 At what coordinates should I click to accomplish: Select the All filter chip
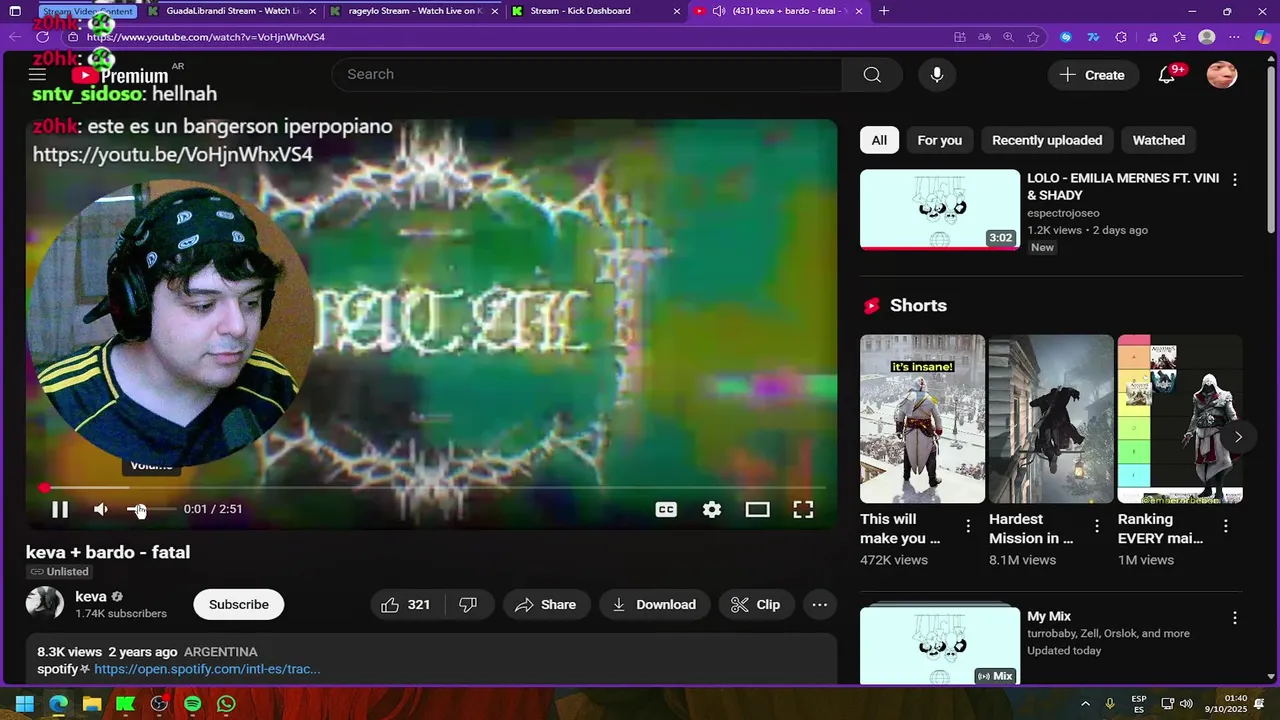(879, 140)
